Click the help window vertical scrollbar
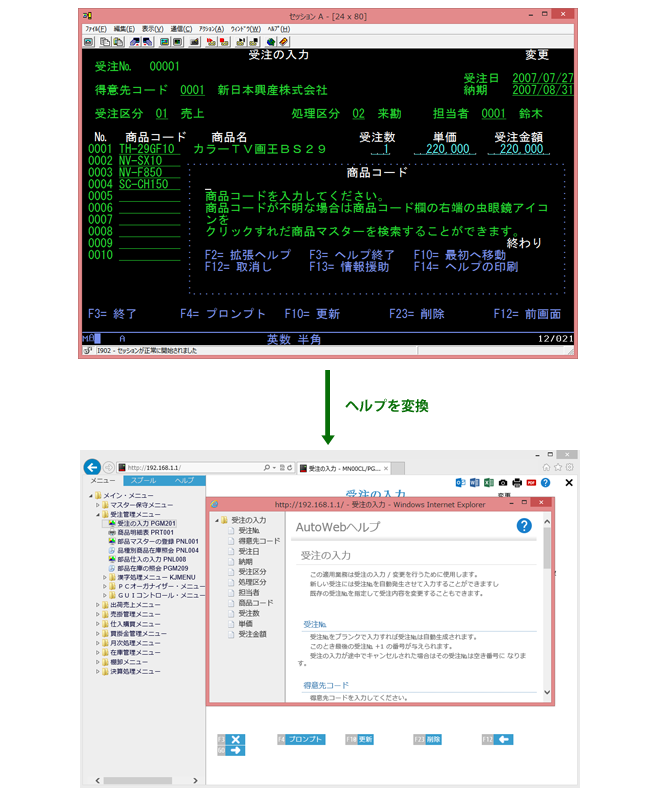 point(547,600)
